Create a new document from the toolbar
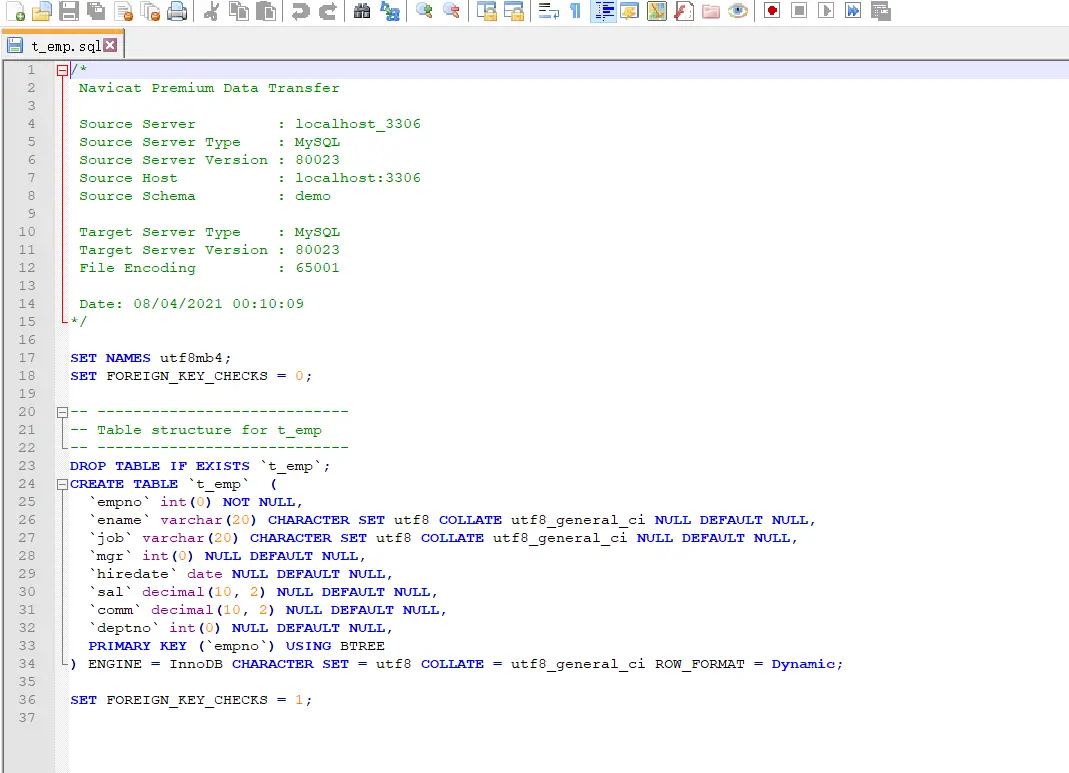This screenshot has width=1069, height=773. click(15, 11)
